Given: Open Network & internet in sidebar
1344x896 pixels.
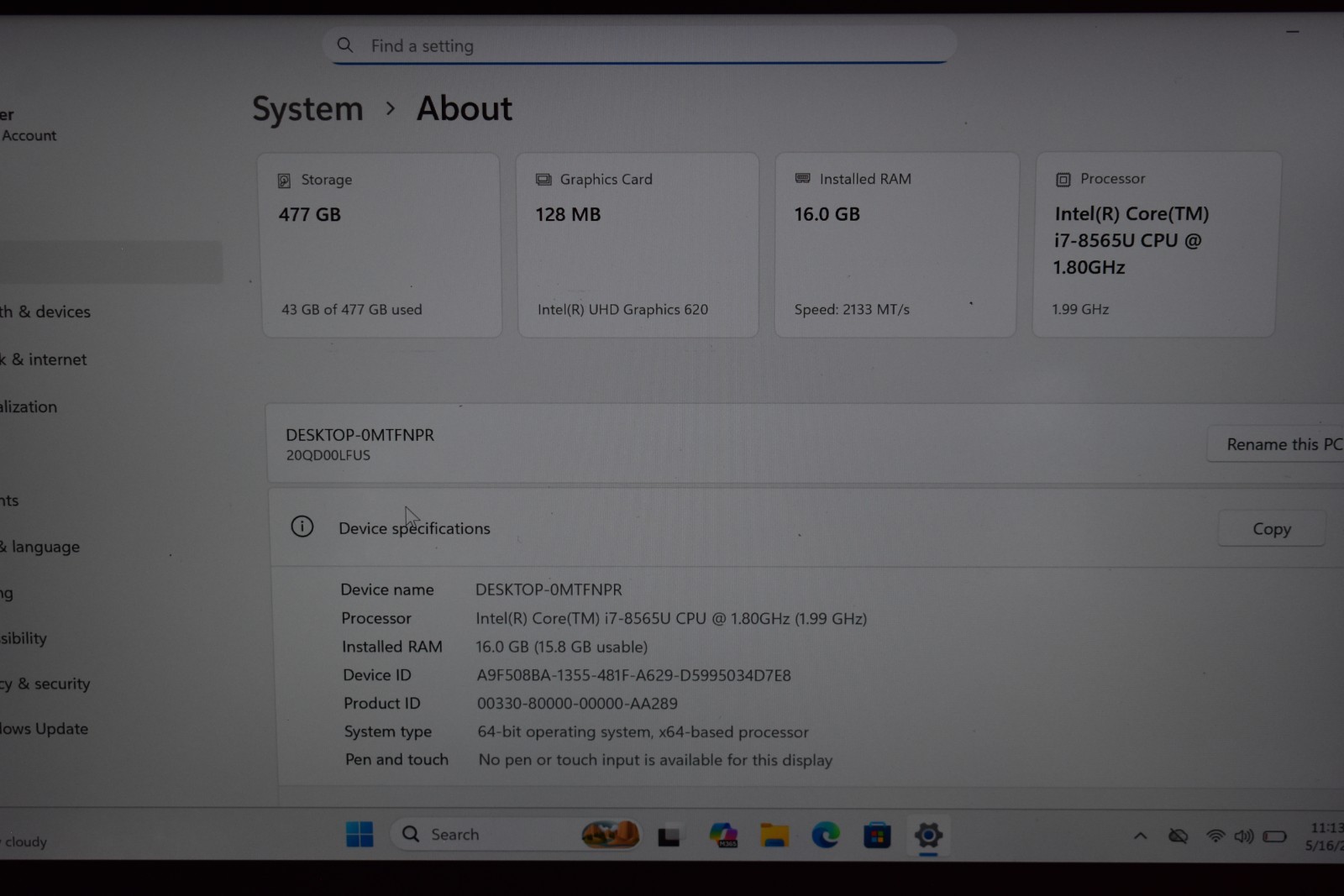Looking at the screenshot, I should pyautogui.click(x=44, y=359).
